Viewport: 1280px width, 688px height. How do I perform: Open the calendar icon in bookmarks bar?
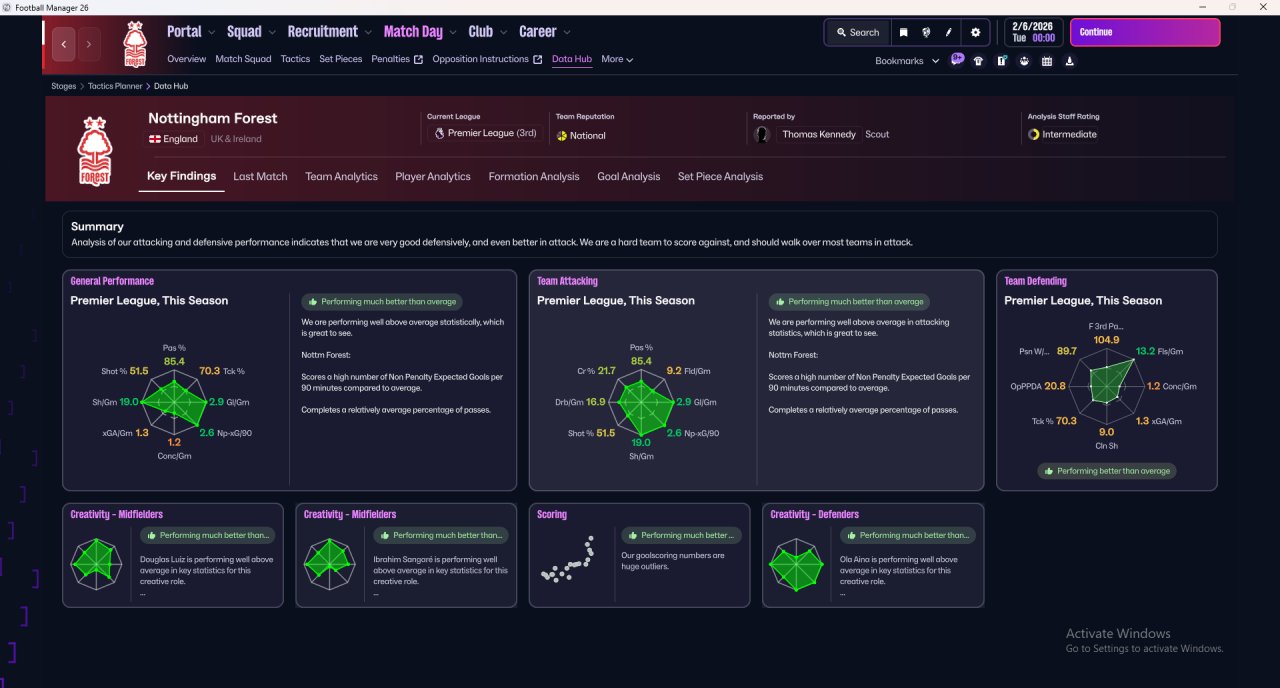(1047, 61)
